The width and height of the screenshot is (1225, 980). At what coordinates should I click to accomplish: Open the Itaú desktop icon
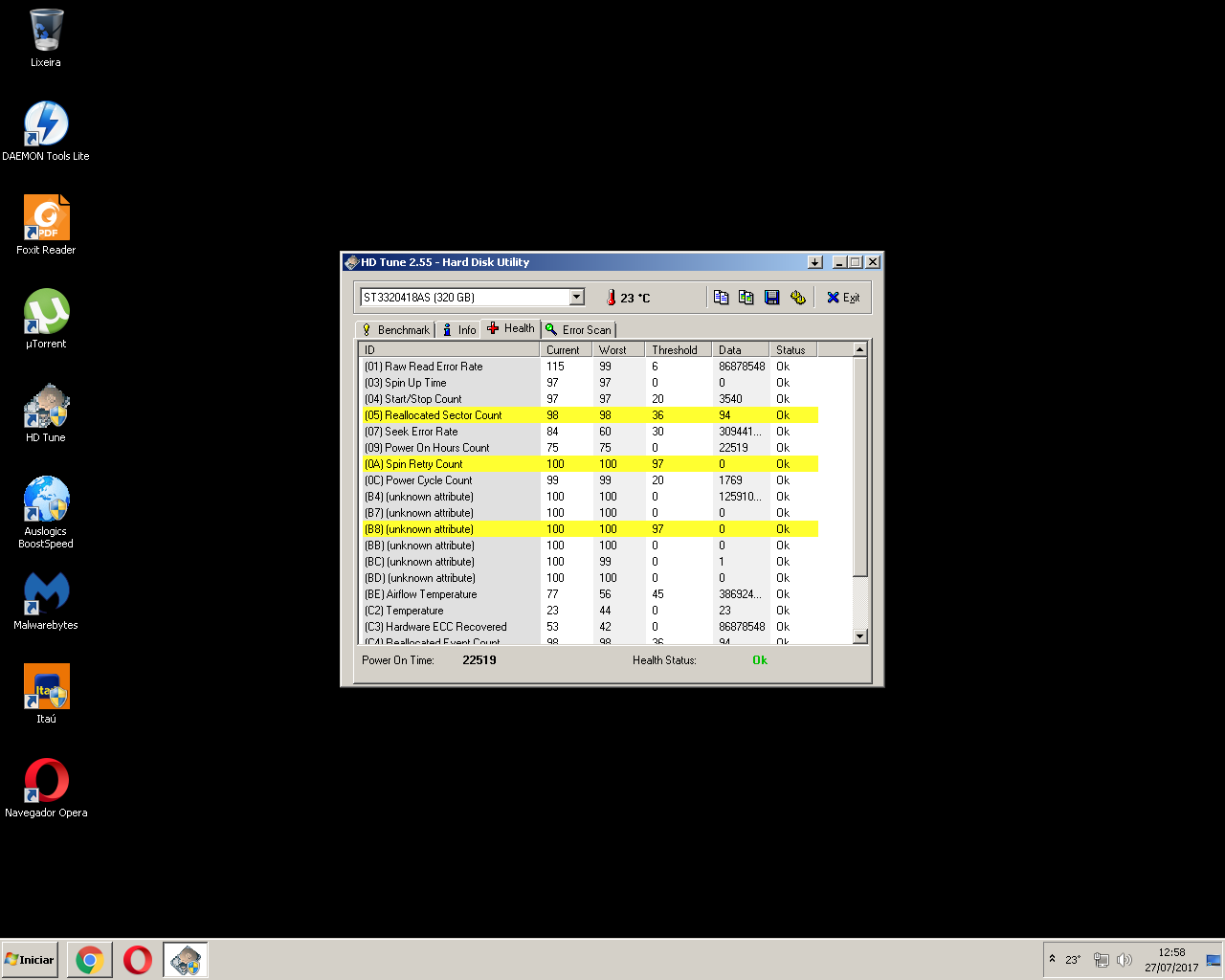pyautogui.click(x=46, y=694)
